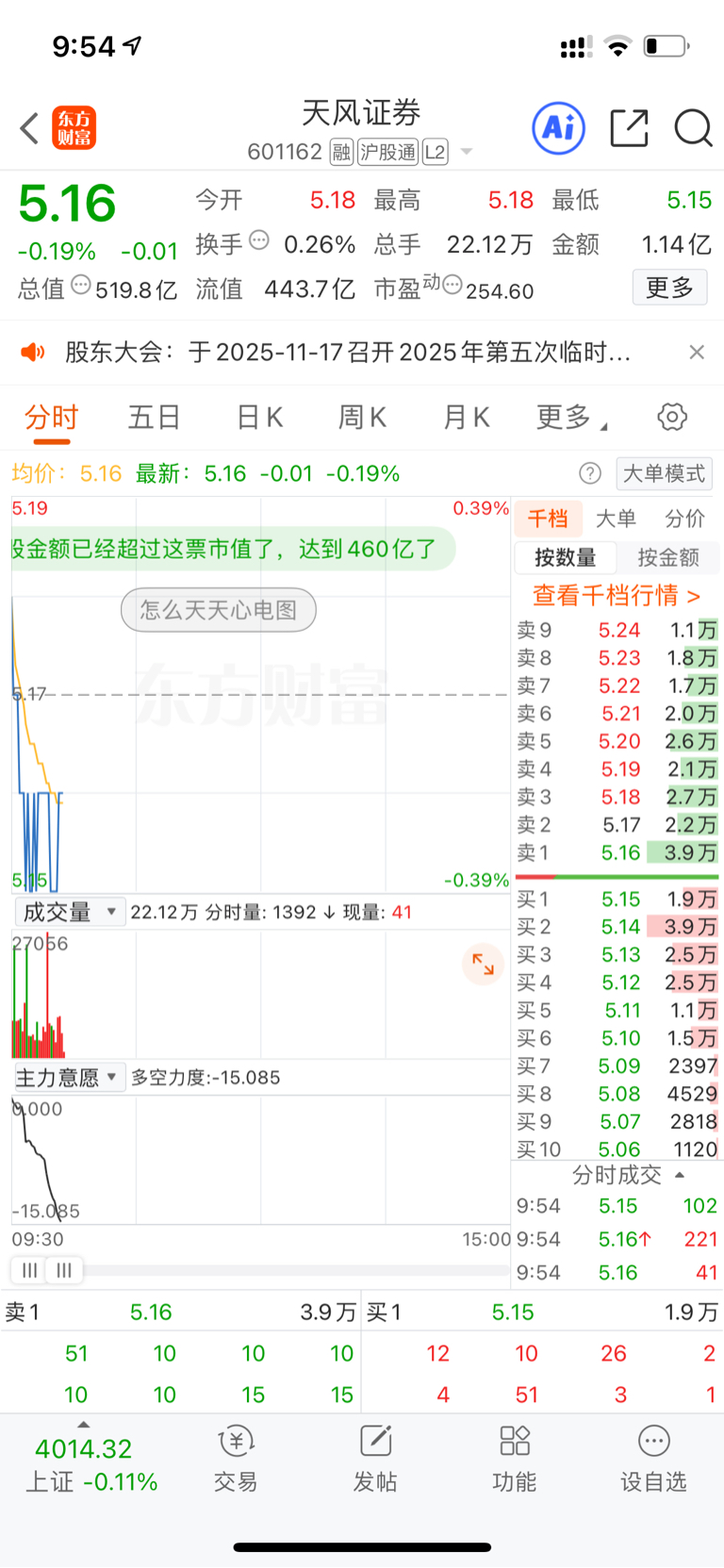The width and height of the screenshot is (724, 1568).
Task: Click the 更多 quote details button
Action: click(669, 288)
